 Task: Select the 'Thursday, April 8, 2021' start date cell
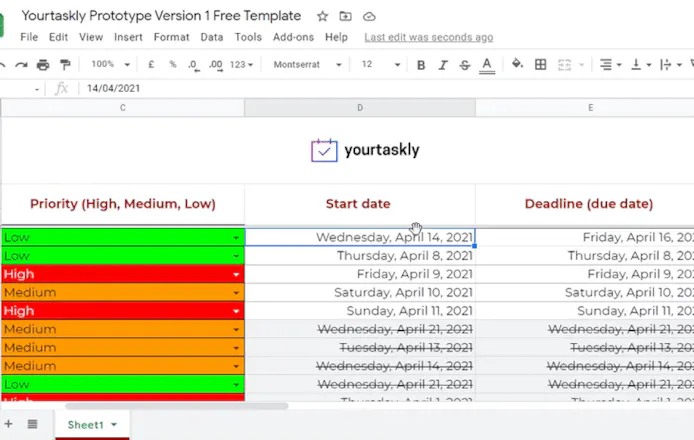(x=360, y=256)
